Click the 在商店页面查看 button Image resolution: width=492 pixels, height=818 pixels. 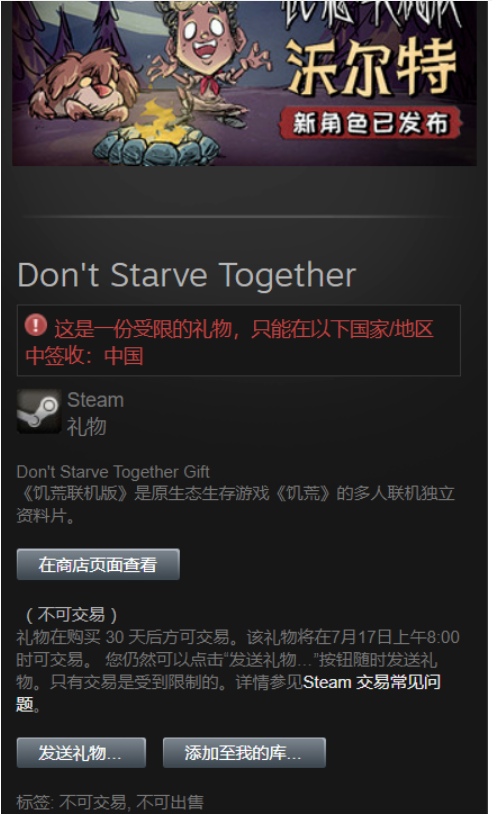[x=98, y=564]
